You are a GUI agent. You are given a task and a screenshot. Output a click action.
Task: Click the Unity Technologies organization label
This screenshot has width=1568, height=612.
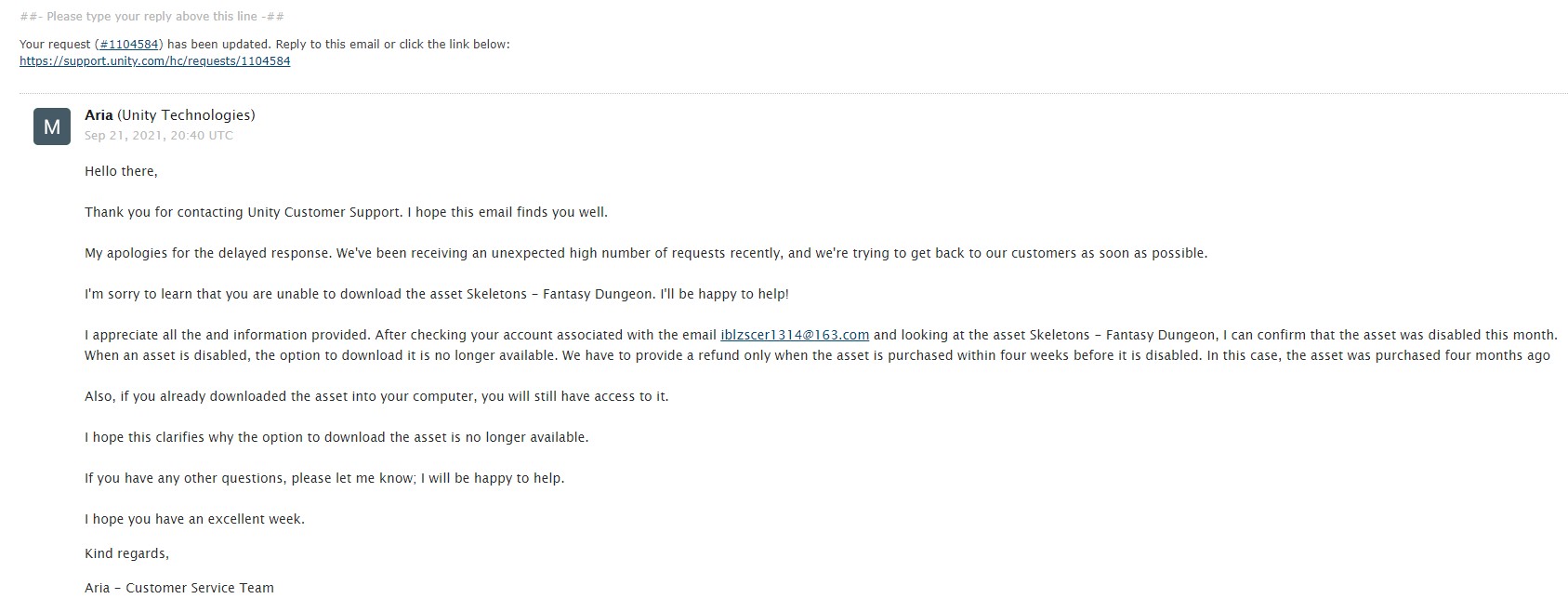click(x=186, y=115)
